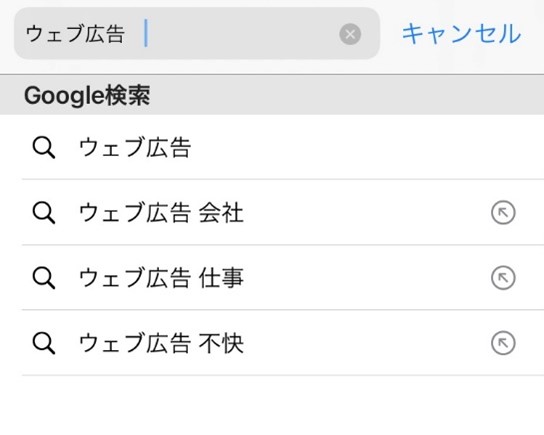This screenshot has width=544, height=435.
Task: Fill search with ウェブ広告 不快 using arrow icon
Action: [503, 343]
